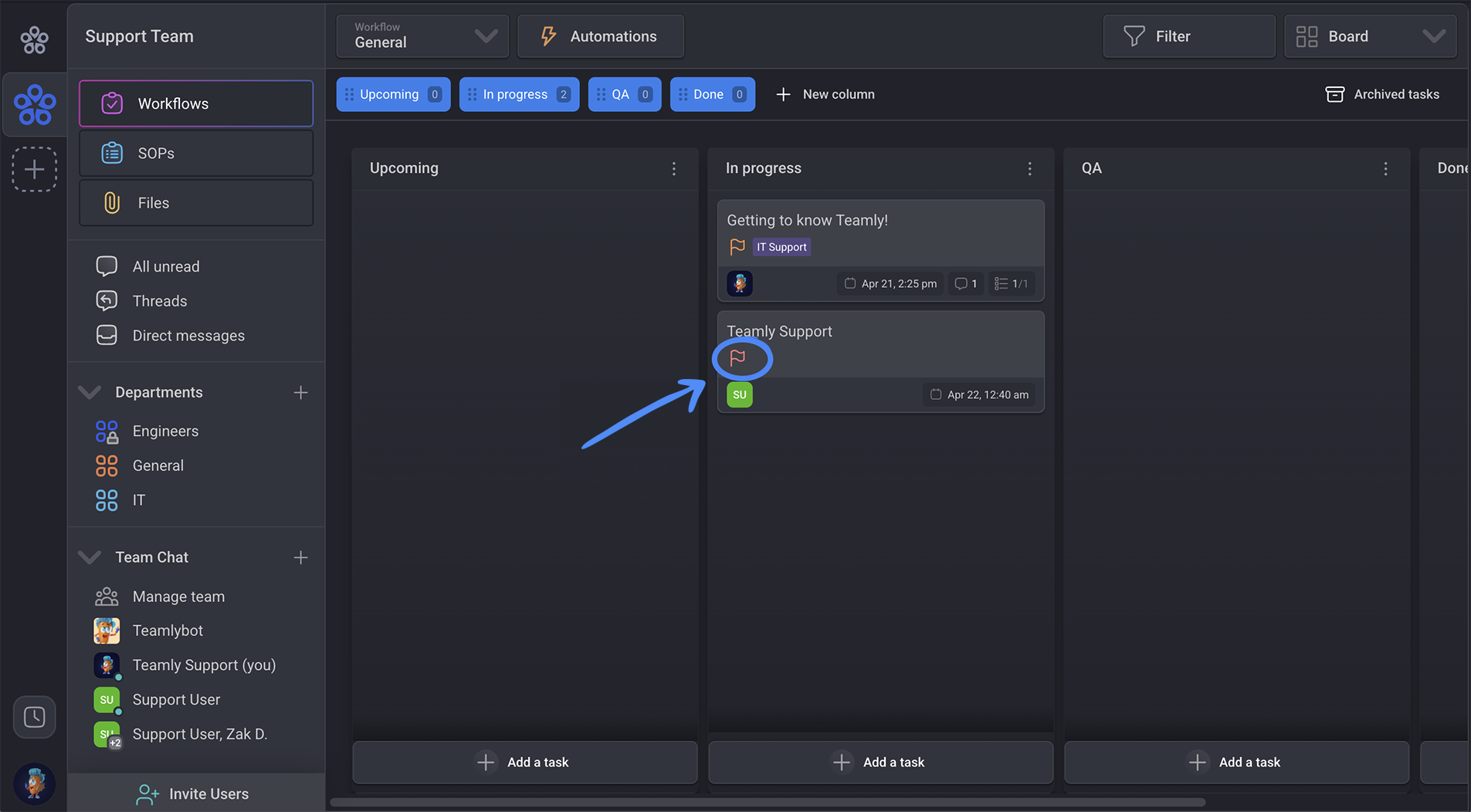This screenshot has width=1471, height=812.
Task: Open Files section
Action: click(x=196, y=203)
